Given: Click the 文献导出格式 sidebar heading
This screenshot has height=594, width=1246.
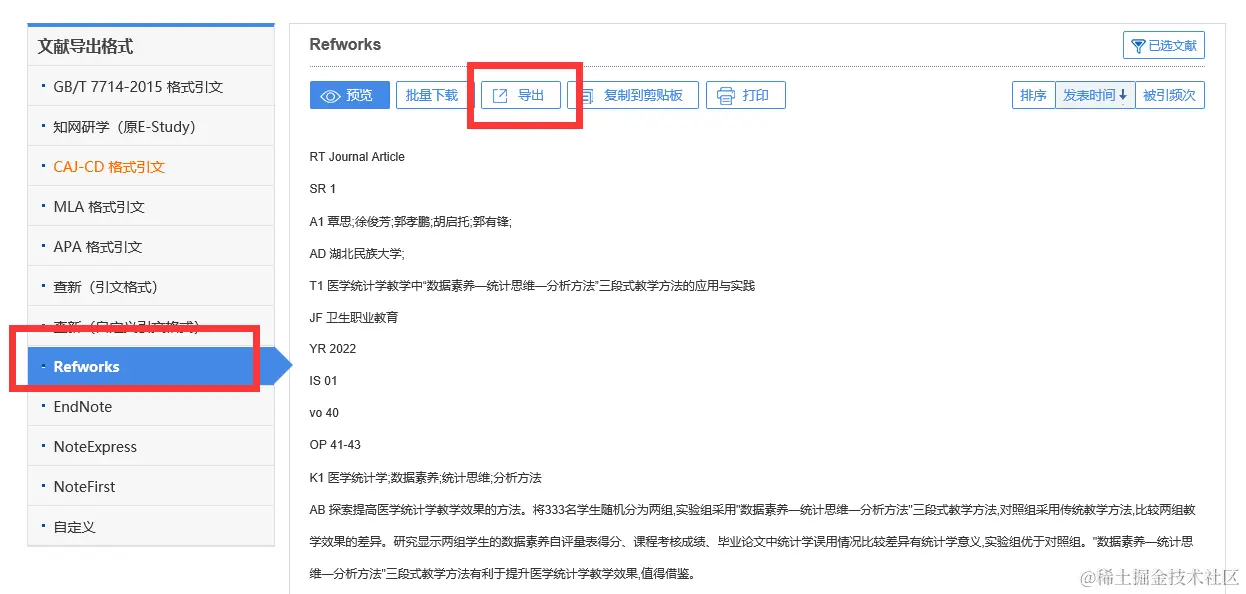Looking at the screenshot, I should point(85,46).
